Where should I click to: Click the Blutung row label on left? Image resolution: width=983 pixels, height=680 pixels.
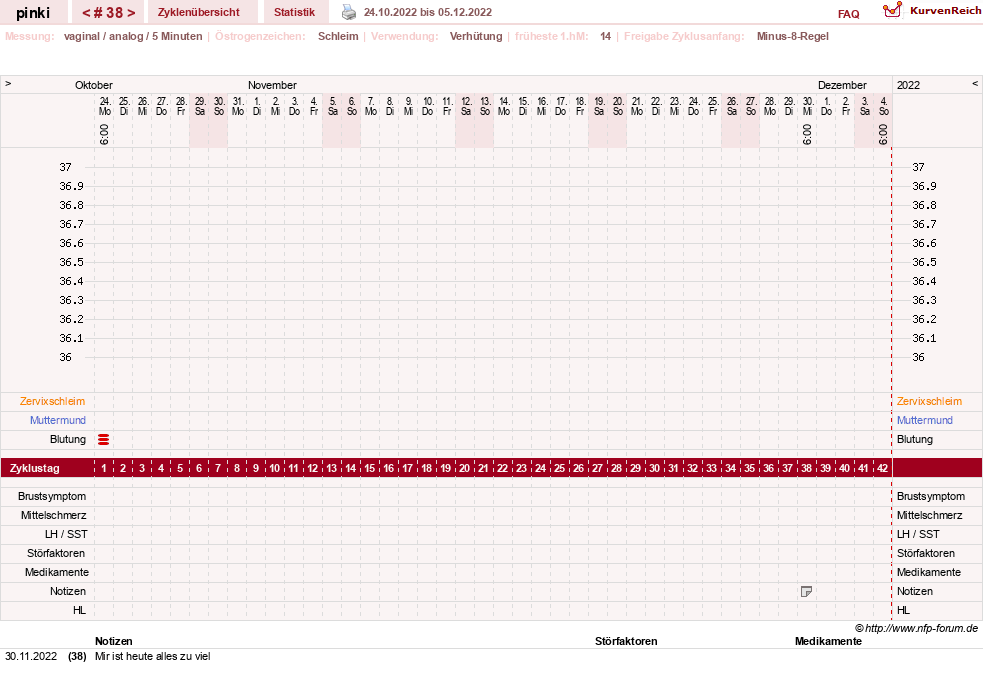click(x=68, y=439)
